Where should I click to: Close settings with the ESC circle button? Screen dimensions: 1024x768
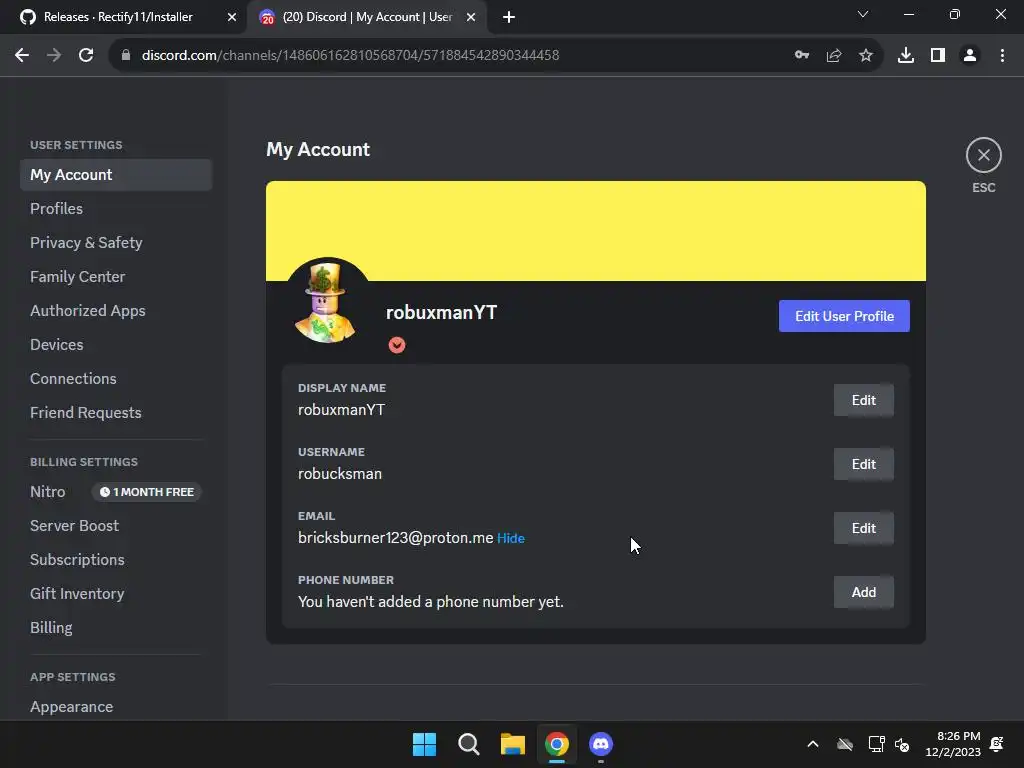pos(983,155)
